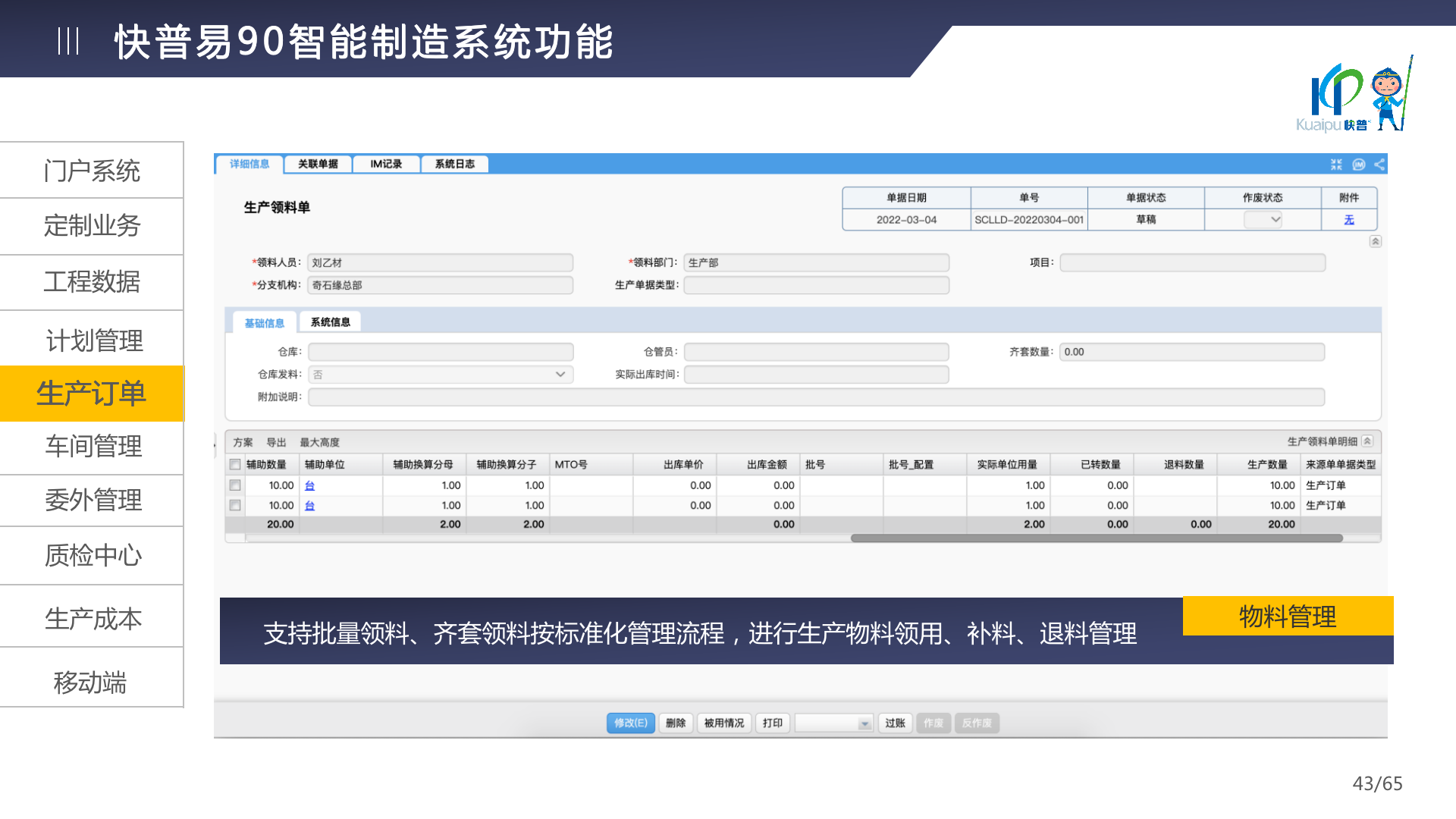Click the 附加说明 input field

tap(816, 397)
